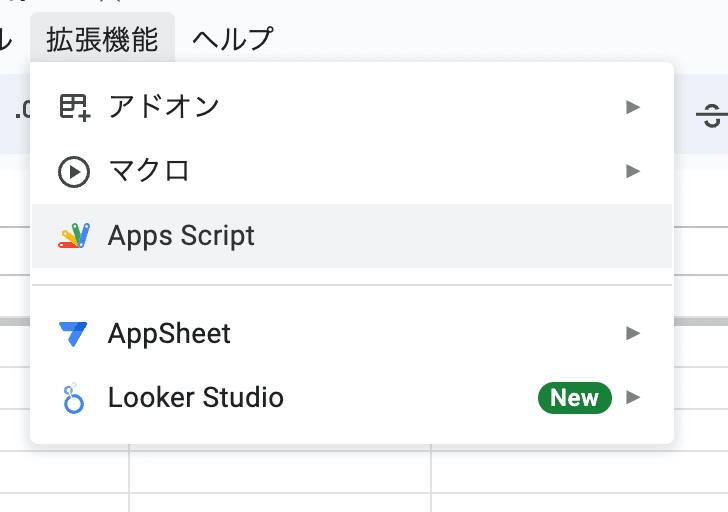This screenshot has width=728, height=512.
Task: Click the blue AppSheet logo icon
Action: 73,334
